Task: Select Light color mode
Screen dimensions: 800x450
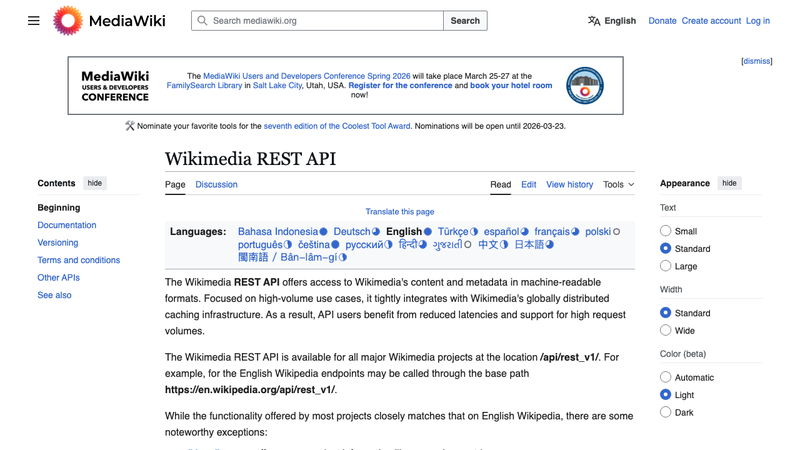Action: pyautogui.click(x=665, y=394)
